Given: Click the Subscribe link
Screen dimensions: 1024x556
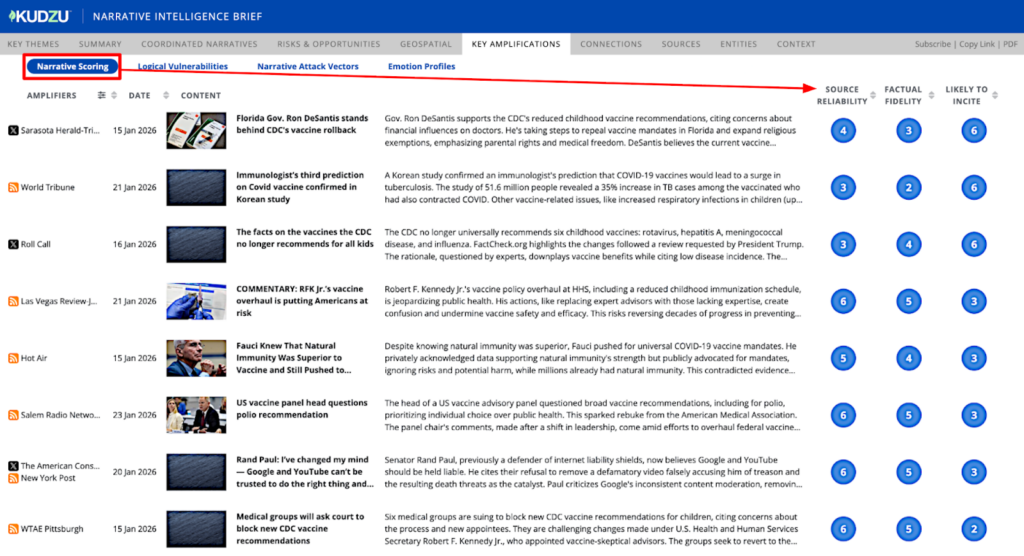Looking at the screenshot, I should [x=932, y=44].
